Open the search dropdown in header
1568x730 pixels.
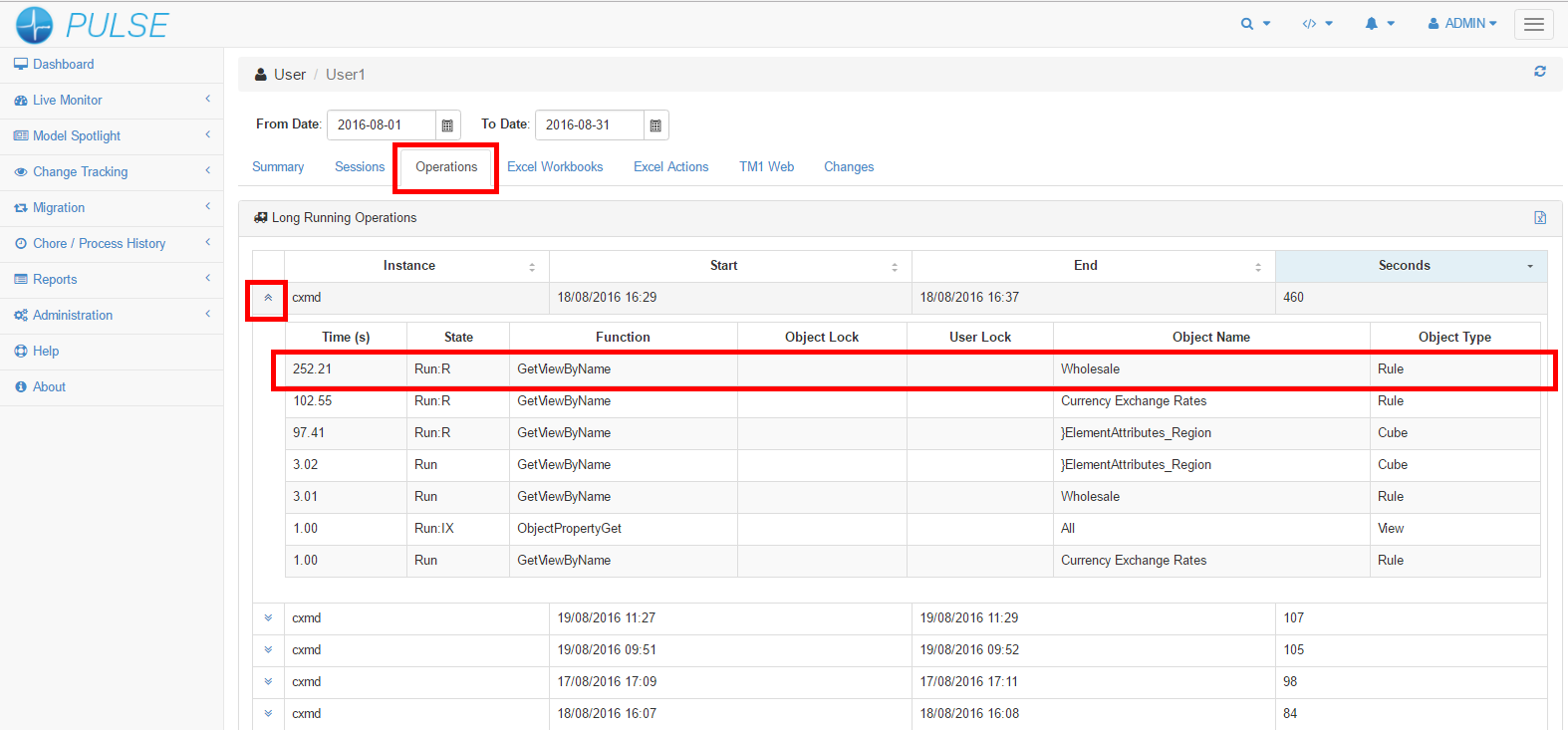click(x=1254, y=24)
